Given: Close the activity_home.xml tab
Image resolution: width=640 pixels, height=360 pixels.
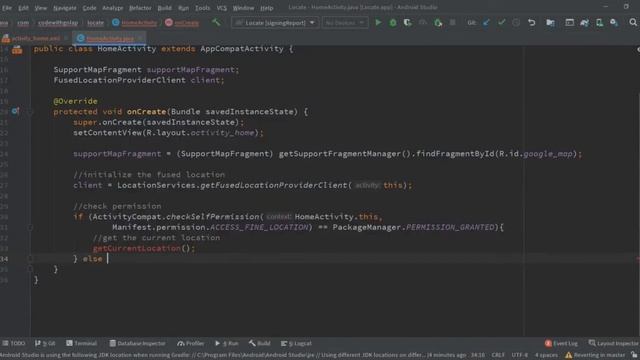Looking at the screenshot, I should tap(66, 38).
